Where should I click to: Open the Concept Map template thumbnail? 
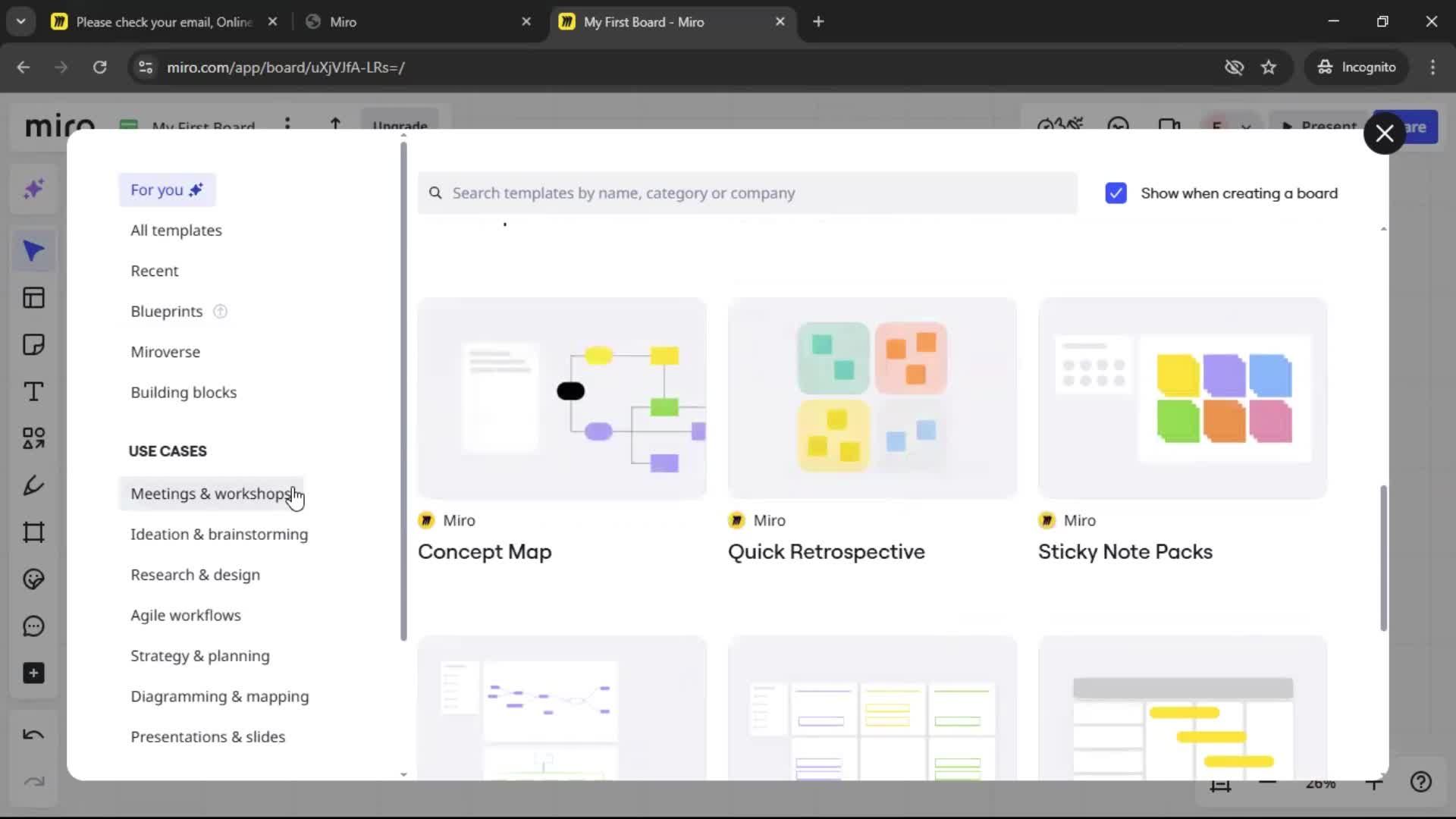[562, 398]
